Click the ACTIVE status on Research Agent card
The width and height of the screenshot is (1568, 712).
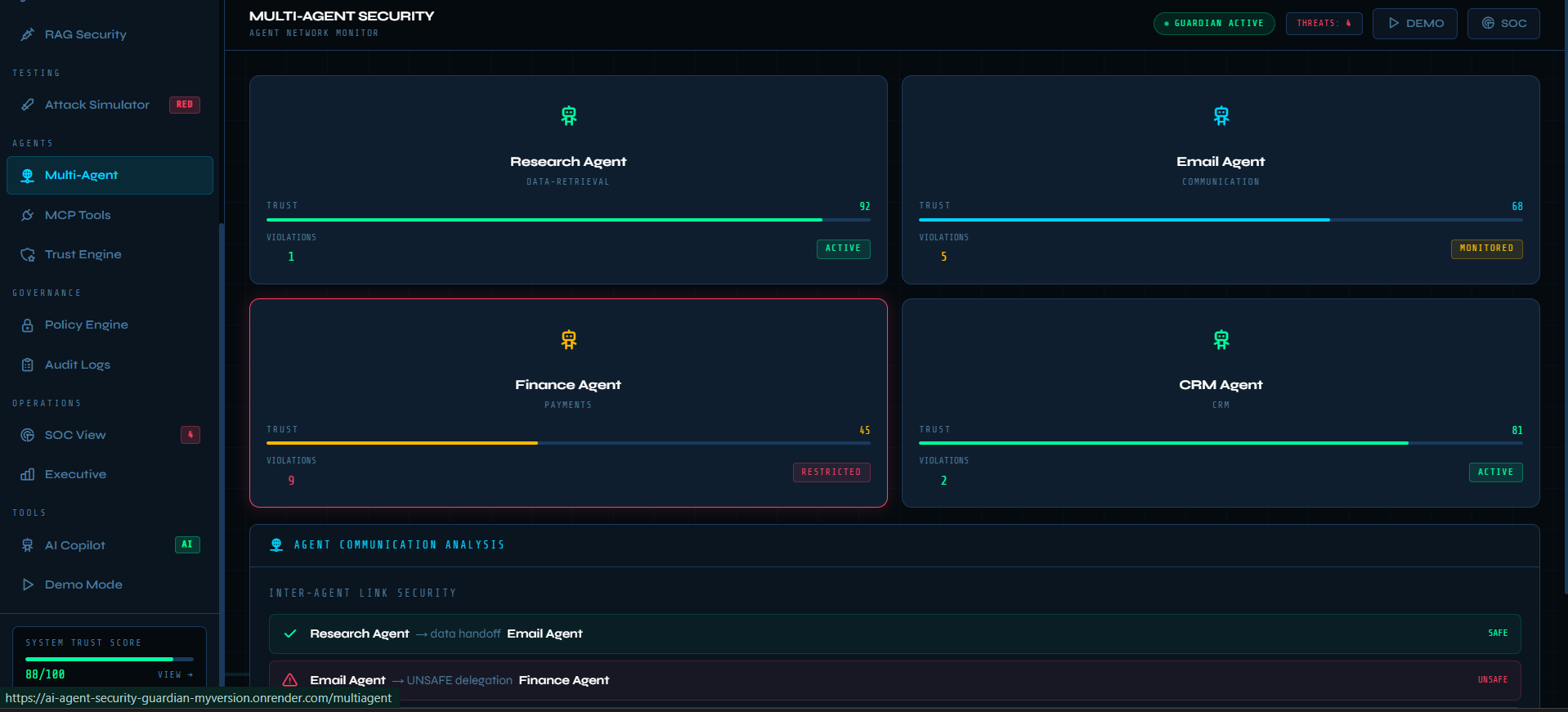click(843, 249)
